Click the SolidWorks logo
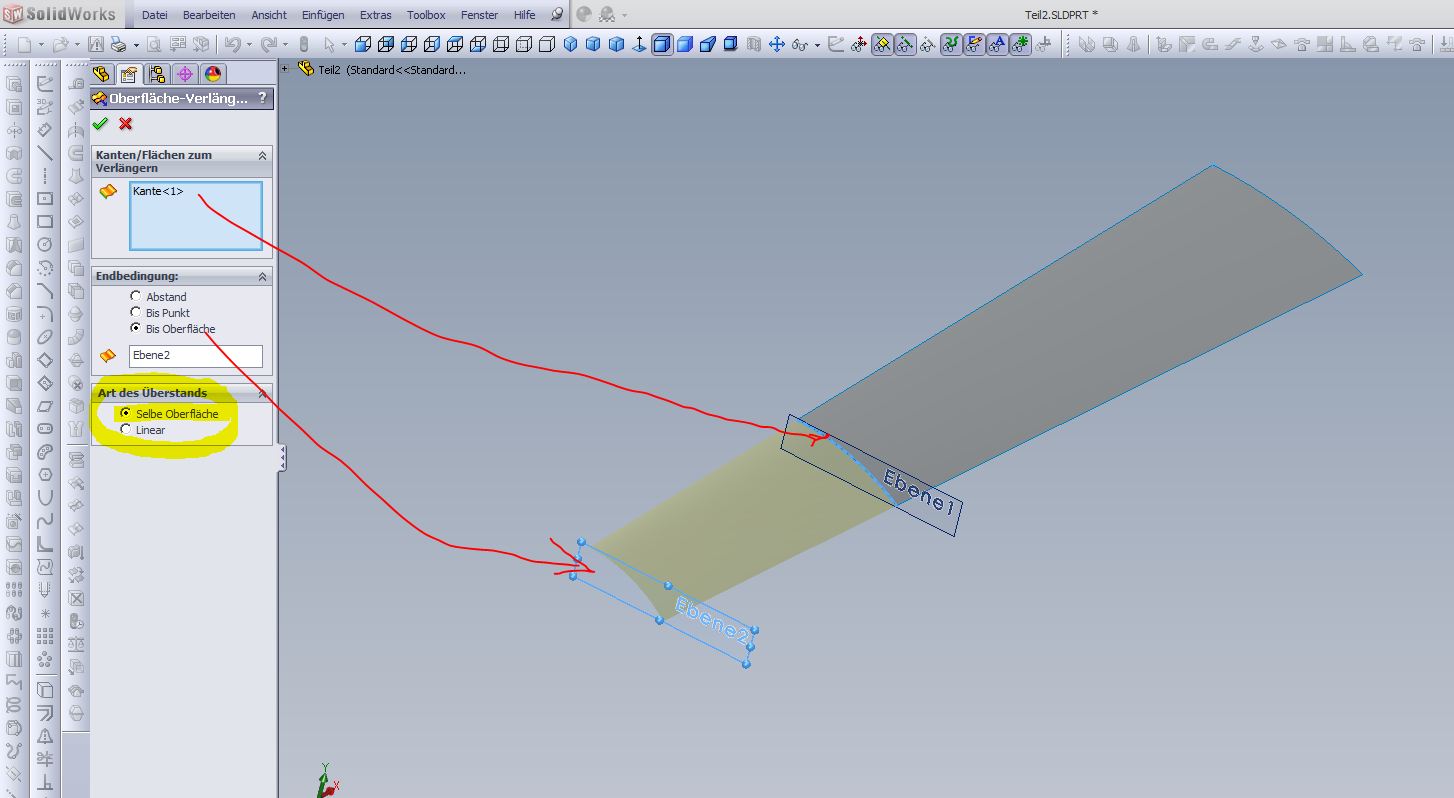1454x798 pixels. [x=58, y=15]
